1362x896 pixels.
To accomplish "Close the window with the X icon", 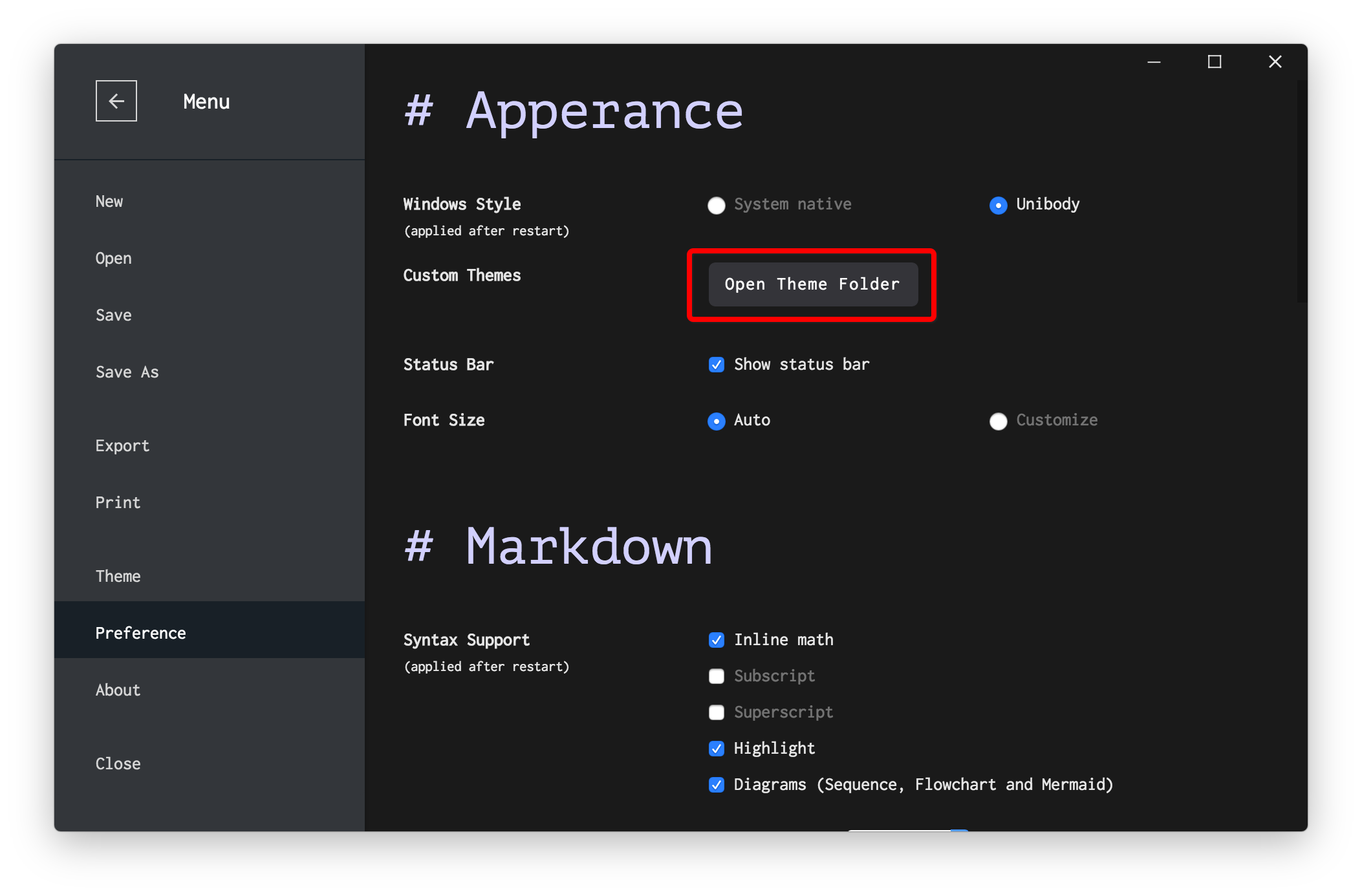I will click(1275, 62).
